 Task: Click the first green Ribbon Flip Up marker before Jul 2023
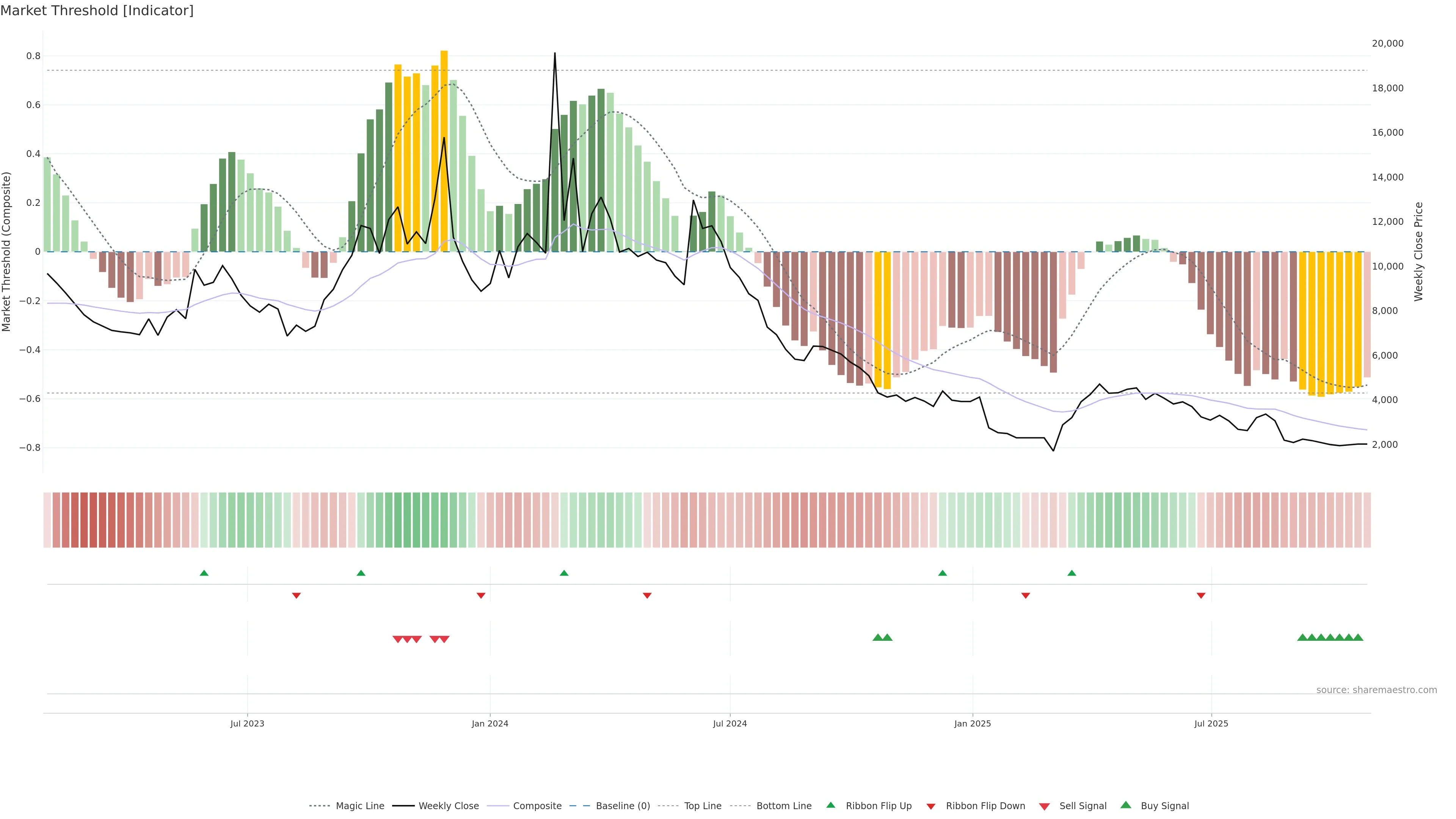pos(204,573)
